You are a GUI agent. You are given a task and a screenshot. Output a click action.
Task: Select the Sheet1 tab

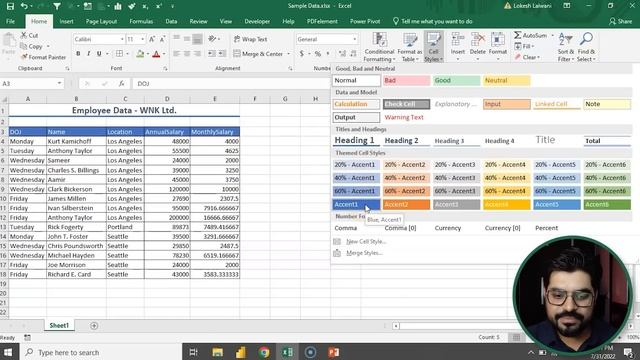coord(59,325)
